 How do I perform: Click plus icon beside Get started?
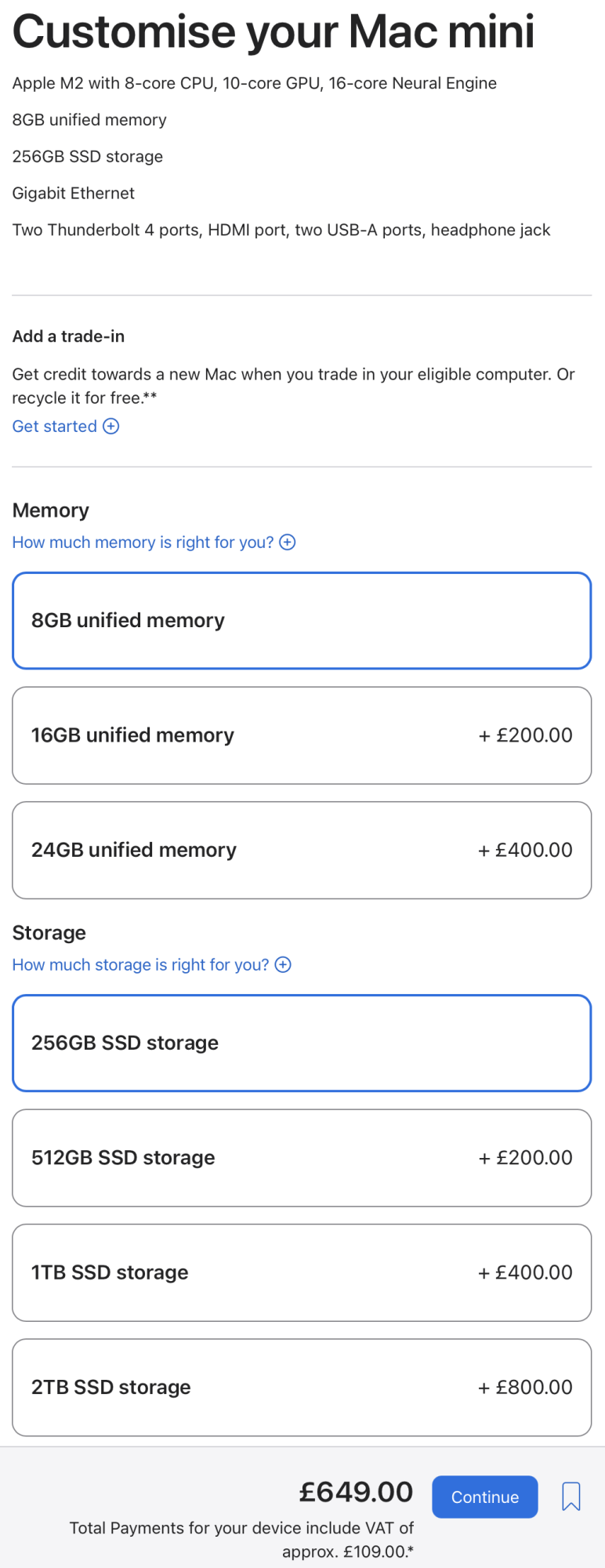(x=111, y=426)
